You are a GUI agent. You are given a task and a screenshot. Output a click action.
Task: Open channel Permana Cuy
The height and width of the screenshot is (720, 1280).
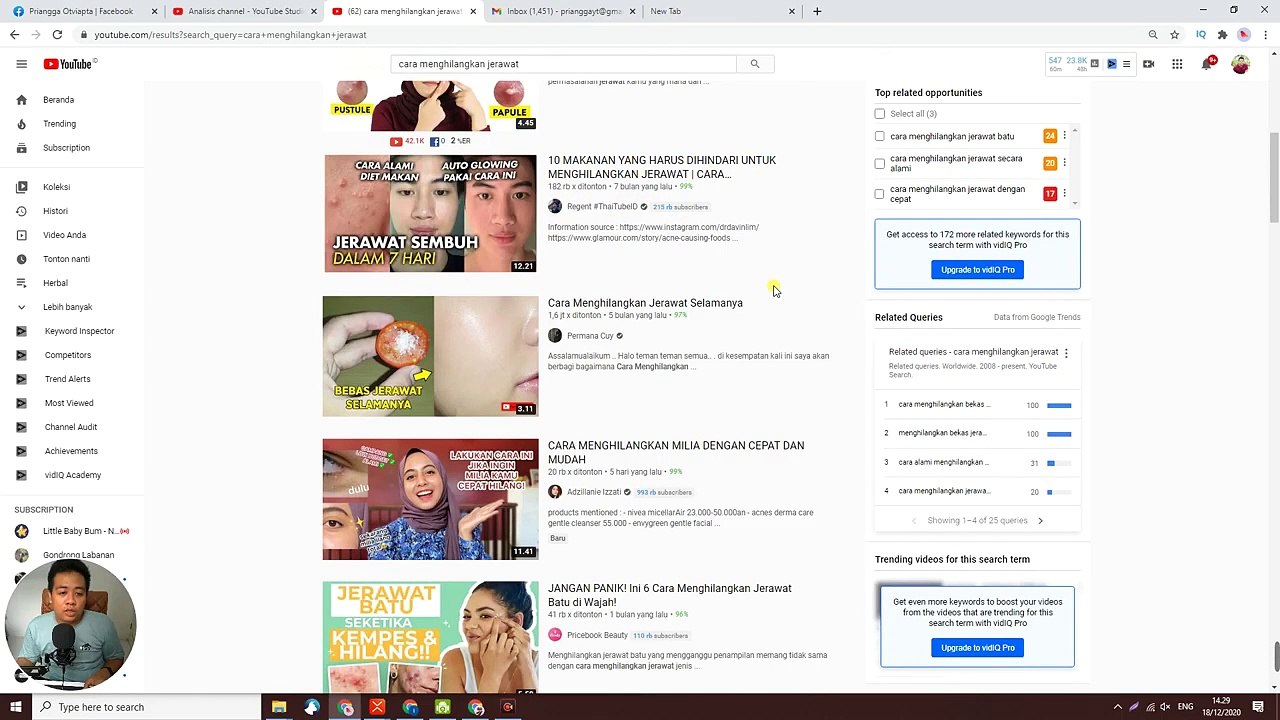coord(590,336)
